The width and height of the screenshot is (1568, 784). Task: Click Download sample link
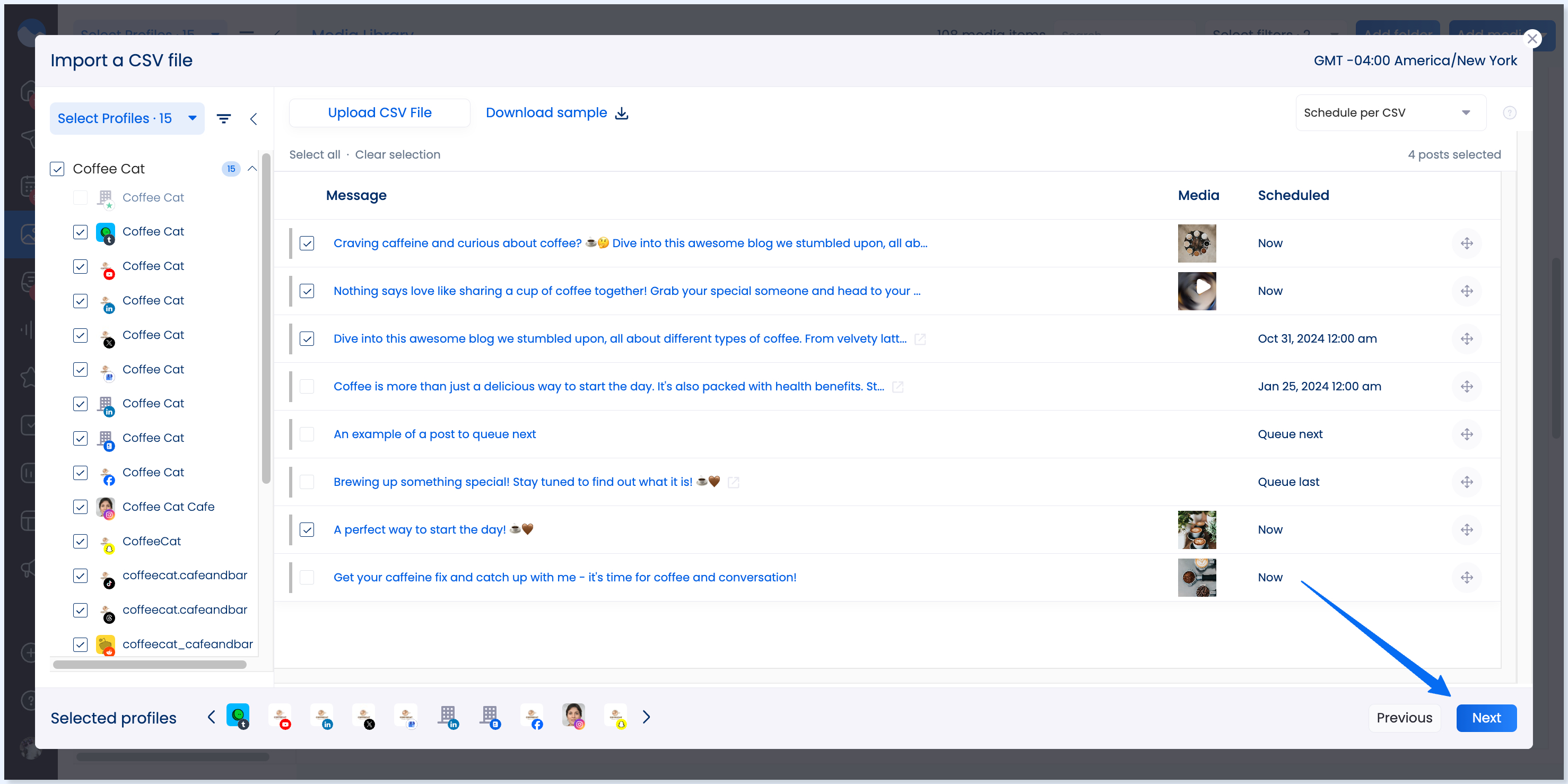546,113
